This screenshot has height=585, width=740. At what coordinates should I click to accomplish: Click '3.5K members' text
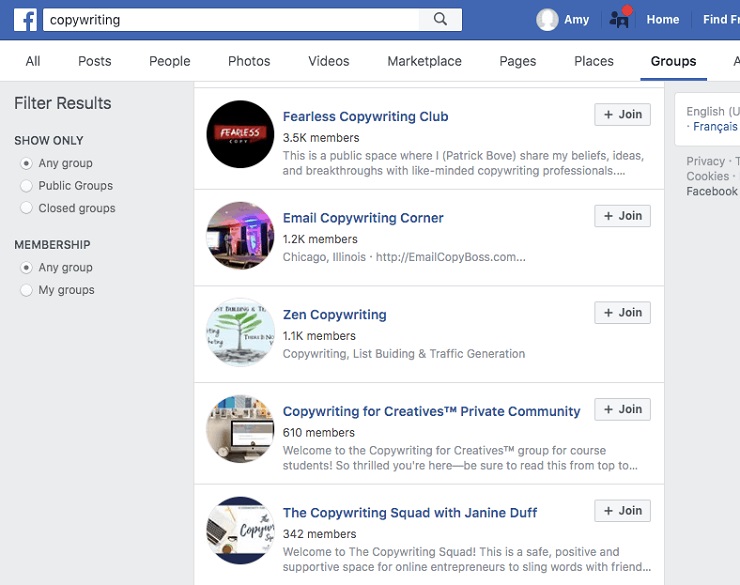(321, 138)
